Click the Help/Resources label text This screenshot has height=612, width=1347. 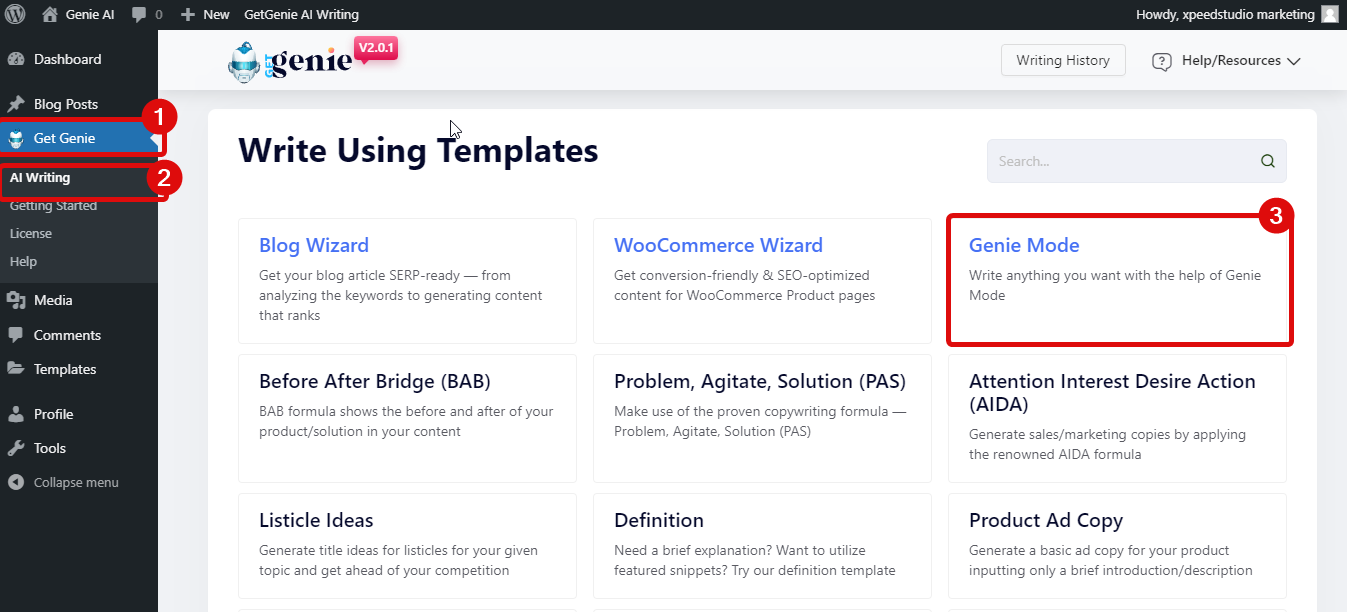[x=1231, y=60]
